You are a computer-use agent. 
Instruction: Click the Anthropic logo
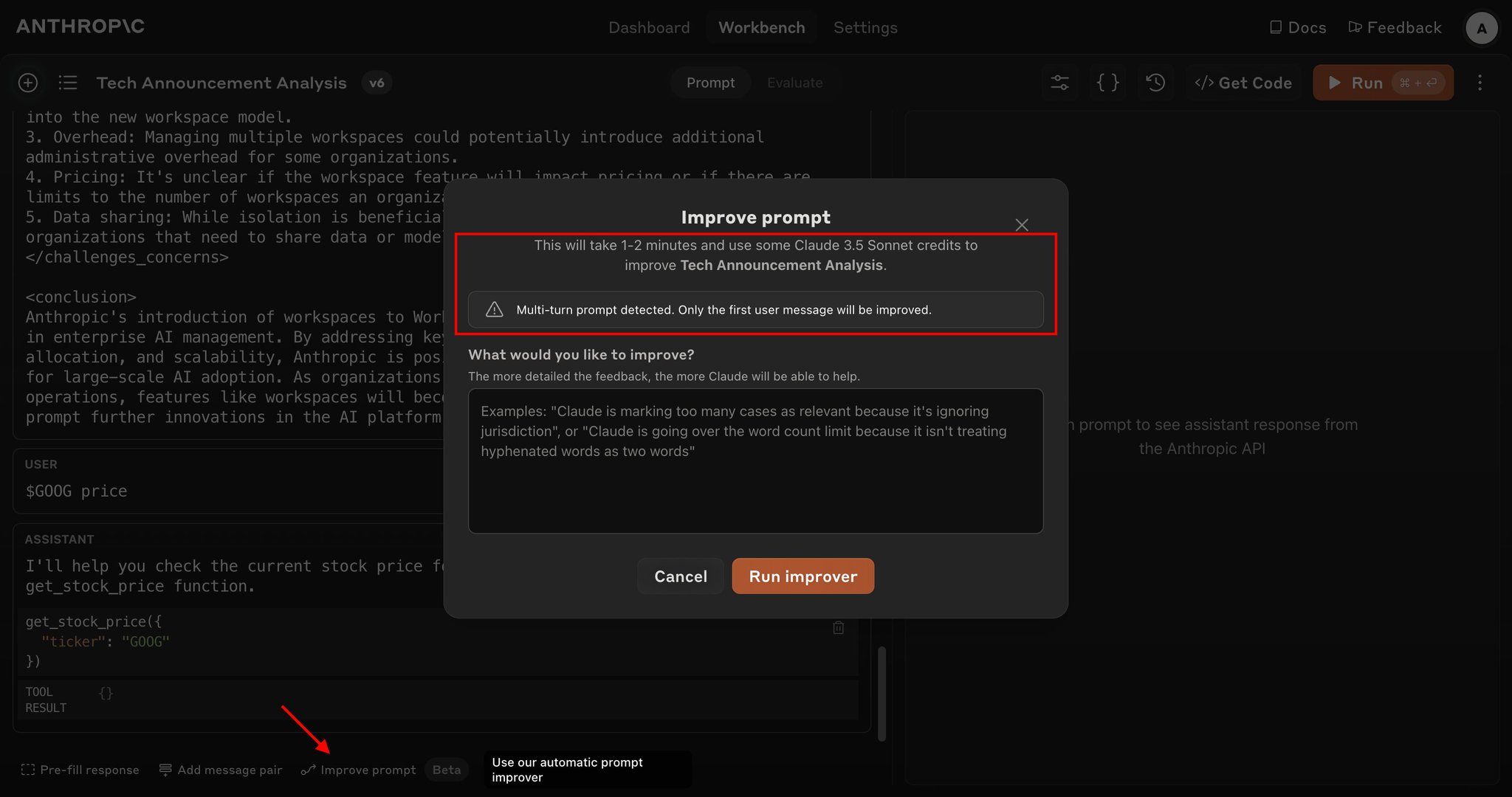click(80, 27)
